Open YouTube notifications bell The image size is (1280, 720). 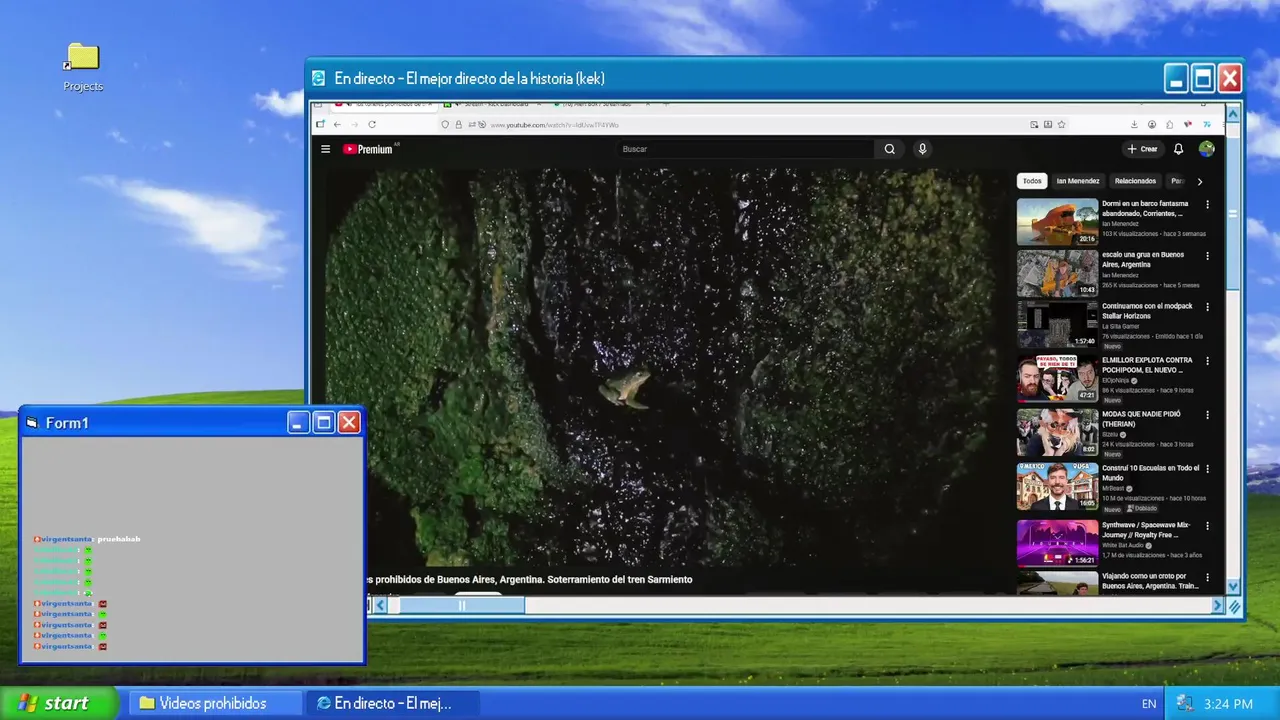(1178, 149)
